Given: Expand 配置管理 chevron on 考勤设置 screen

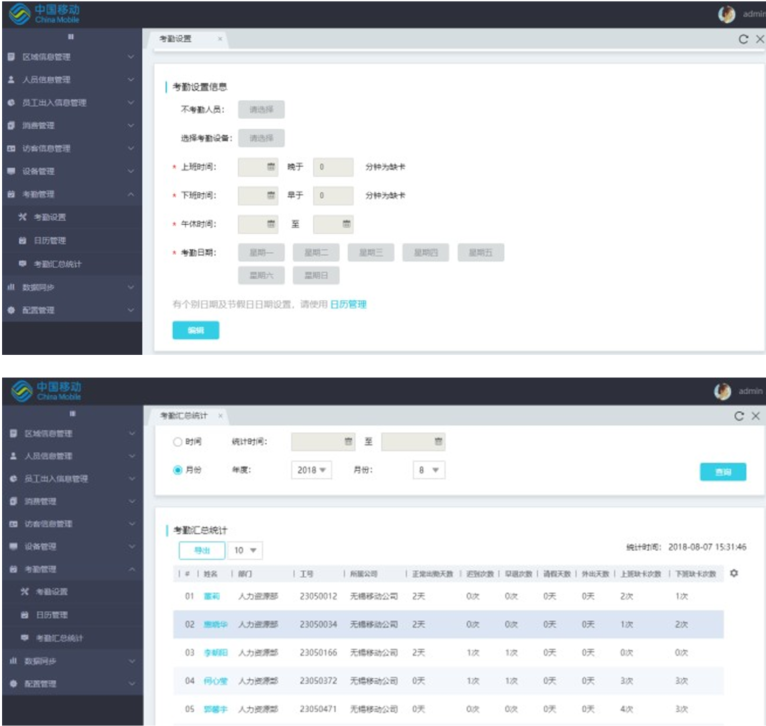Looking at the screenshot, I should tap(131, 310).
